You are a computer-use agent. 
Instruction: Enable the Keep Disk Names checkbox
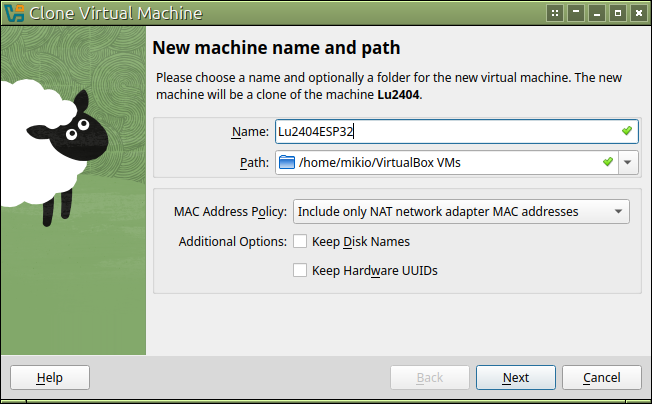click(x=300, y=241)
